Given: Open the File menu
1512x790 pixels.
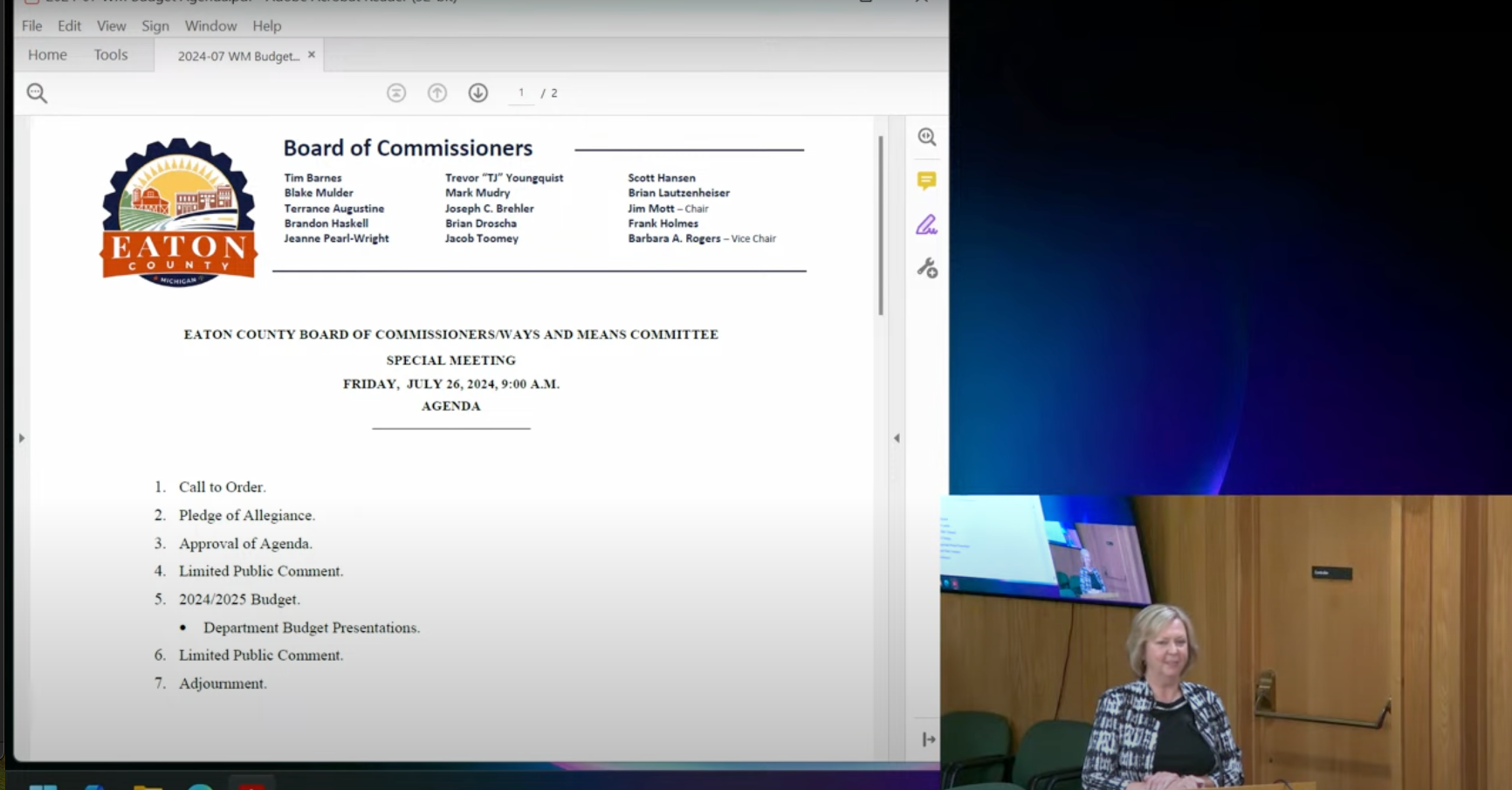Looking at the screenshot, I should [x=32, y=26].
